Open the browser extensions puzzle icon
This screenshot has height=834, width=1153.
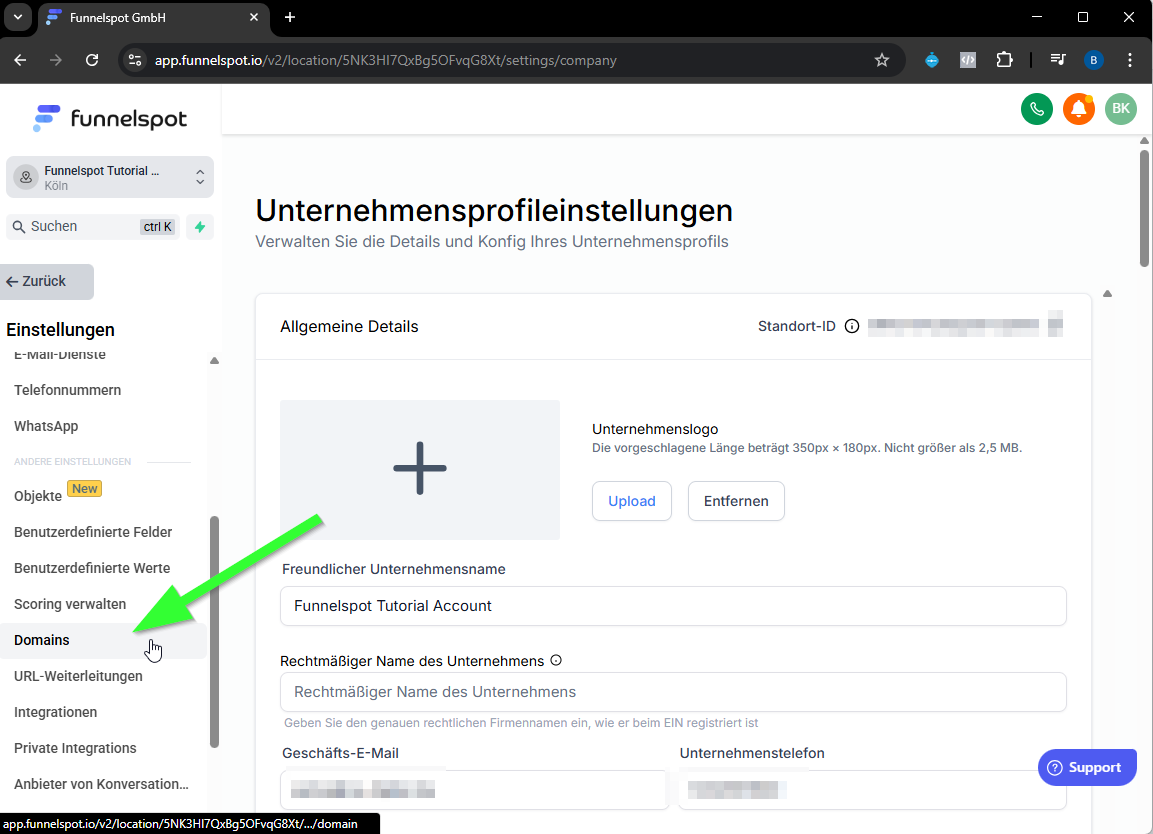pos(1004,60)
